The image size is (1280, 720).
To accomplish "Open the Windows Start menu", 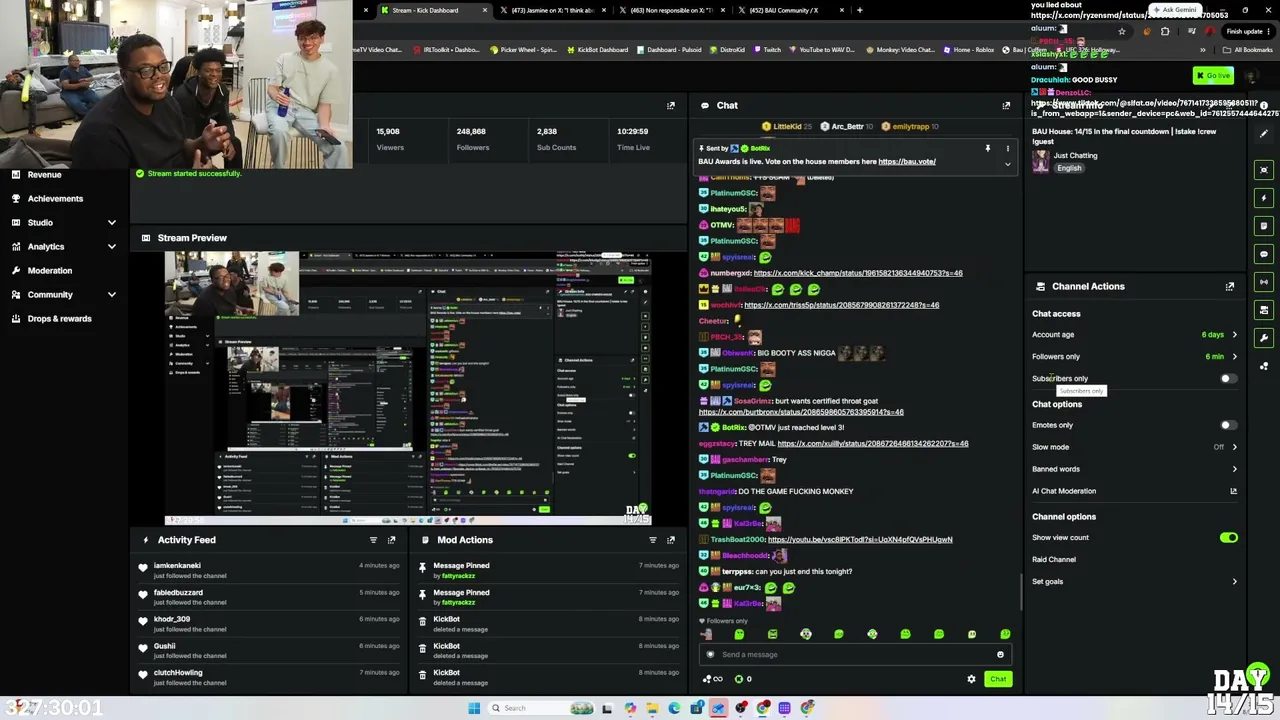I will pos(474,708).
